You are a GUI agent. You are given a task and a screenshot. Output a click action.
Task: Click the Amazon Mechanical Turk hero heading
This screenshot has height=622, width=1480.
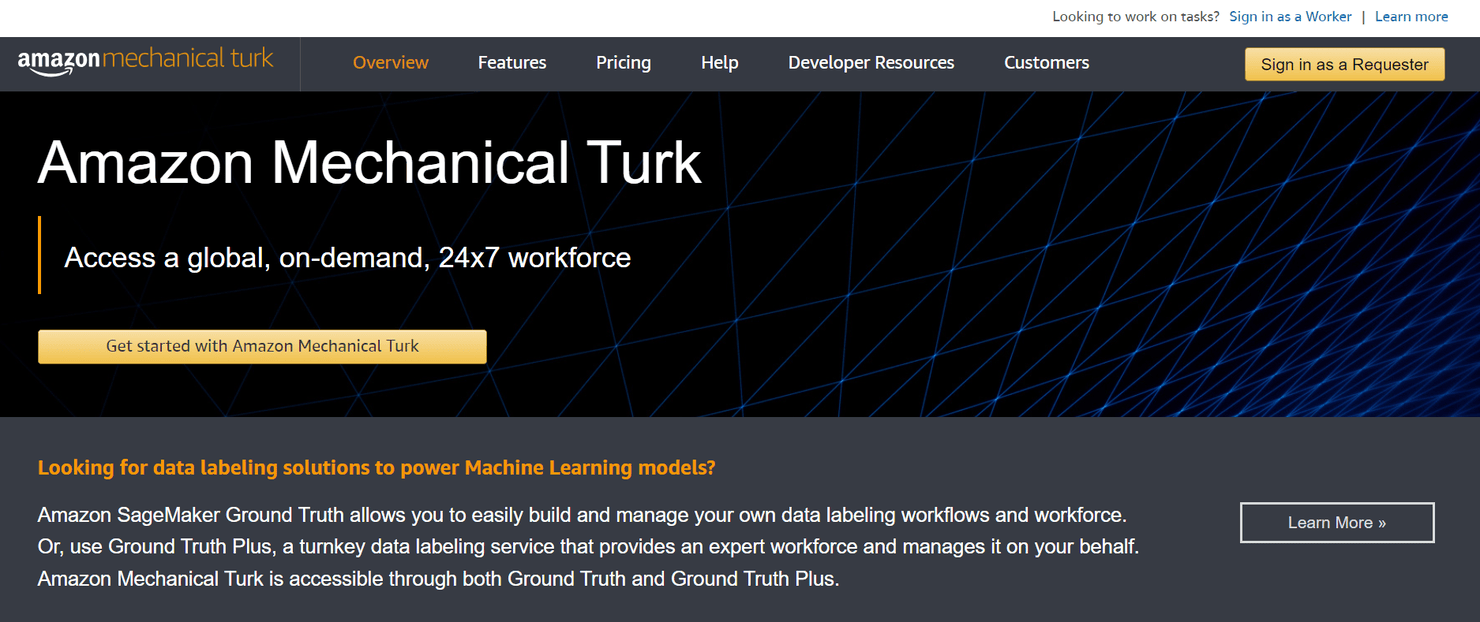[370, 162]
